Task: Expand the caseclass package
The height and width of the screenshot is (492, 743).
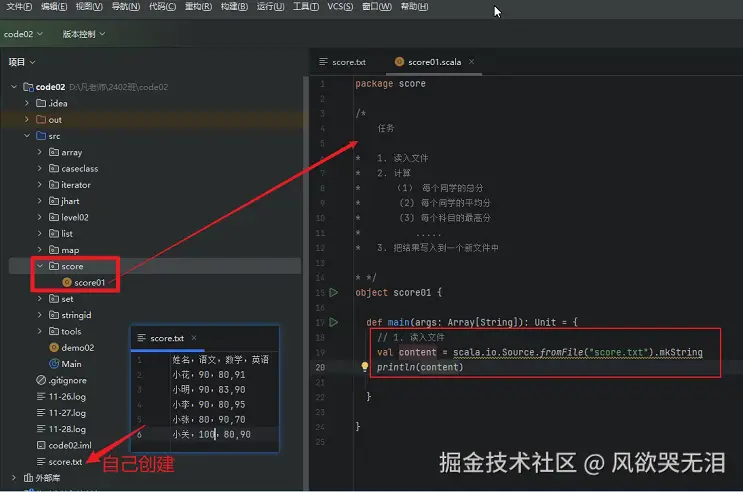Action: point(40,168)
